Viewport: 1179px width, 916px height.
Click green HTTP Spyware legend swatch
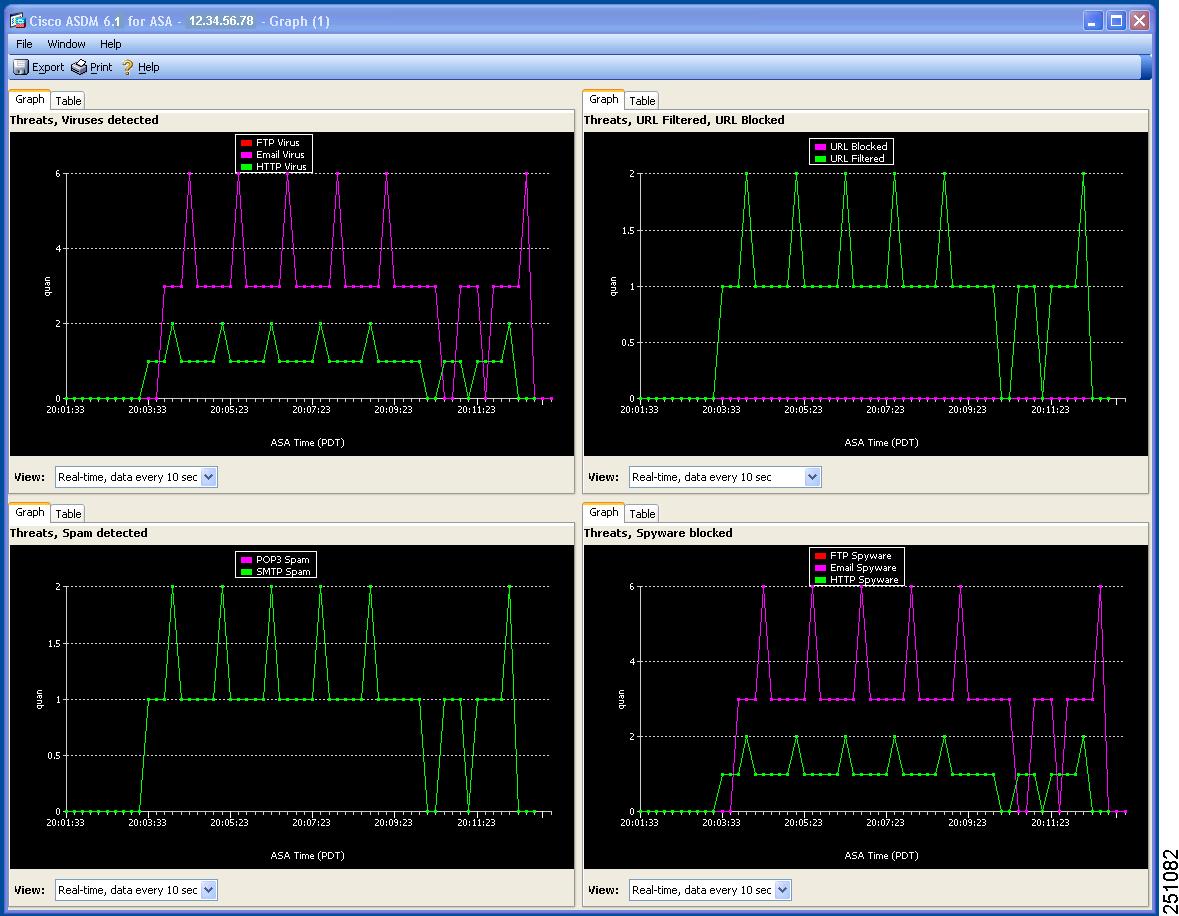pyautogui.click(x=820, y=580)
